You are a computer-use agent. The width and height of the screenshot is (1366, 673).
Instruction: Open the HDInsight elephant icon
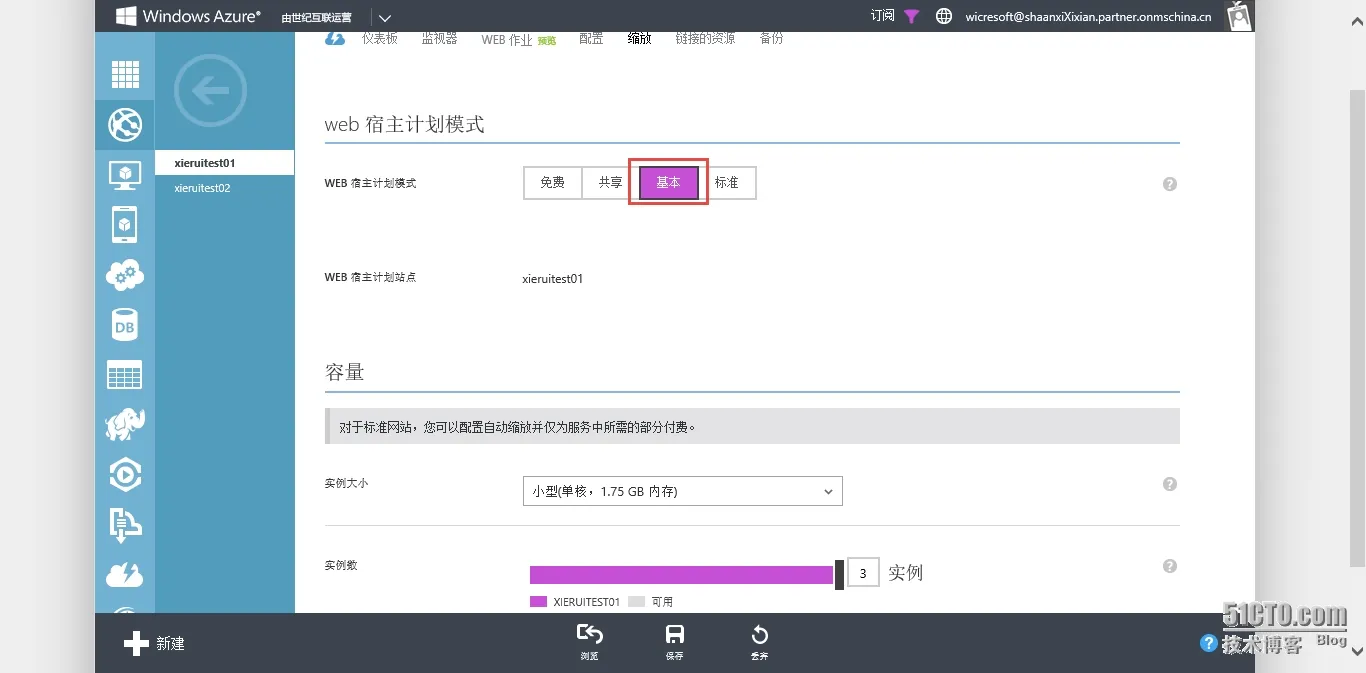click(125, 424)
